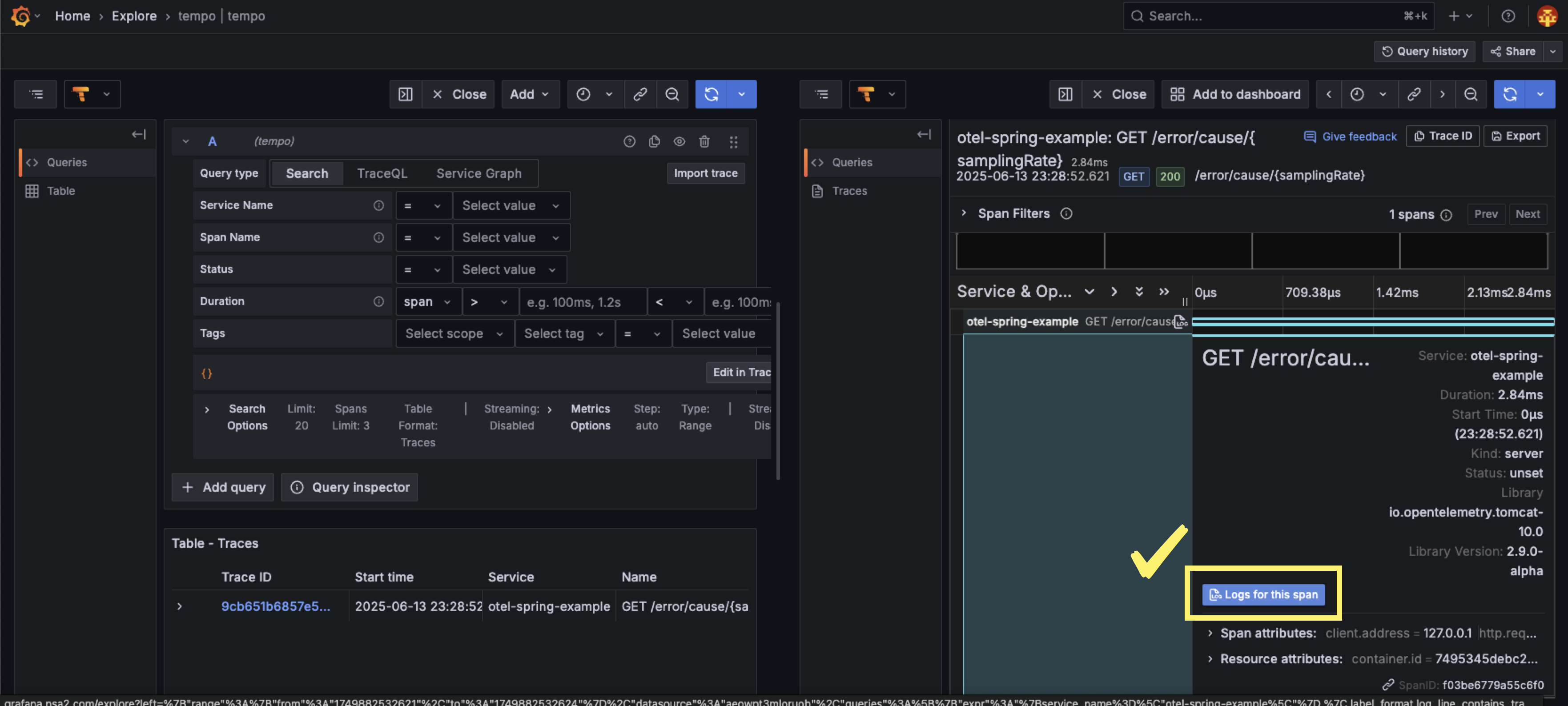This screenshot has width=1568, height=706.
Task: Click Service Name info icon
Action: [378, 205]
